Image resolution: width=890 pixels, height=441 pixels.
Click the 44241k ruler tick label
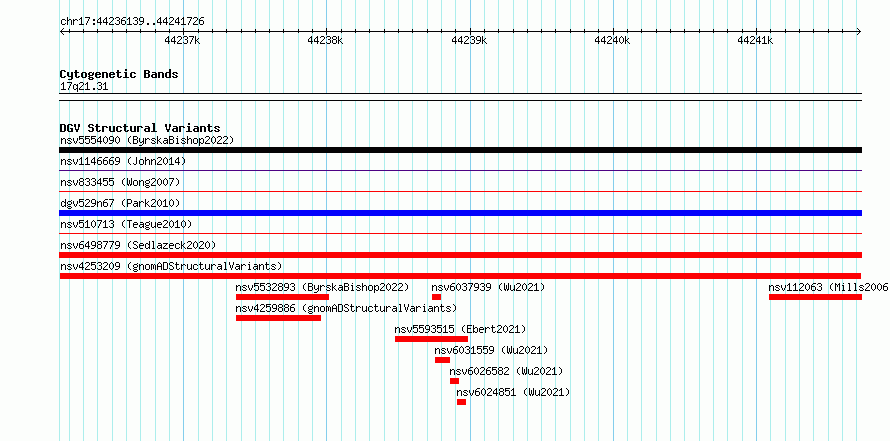click(755, 40)
